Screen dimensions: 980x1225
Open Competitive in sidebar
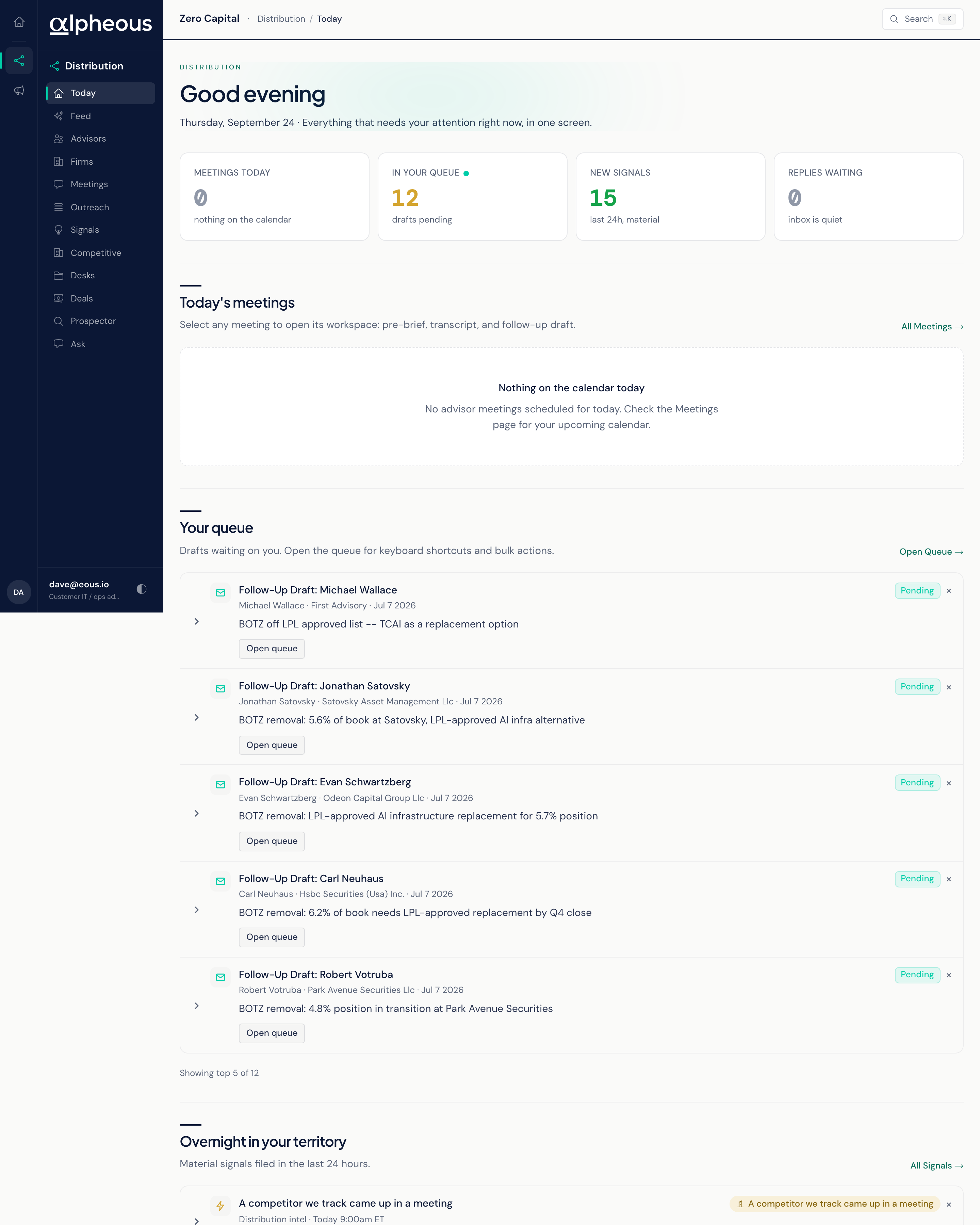tap(101, 253)
